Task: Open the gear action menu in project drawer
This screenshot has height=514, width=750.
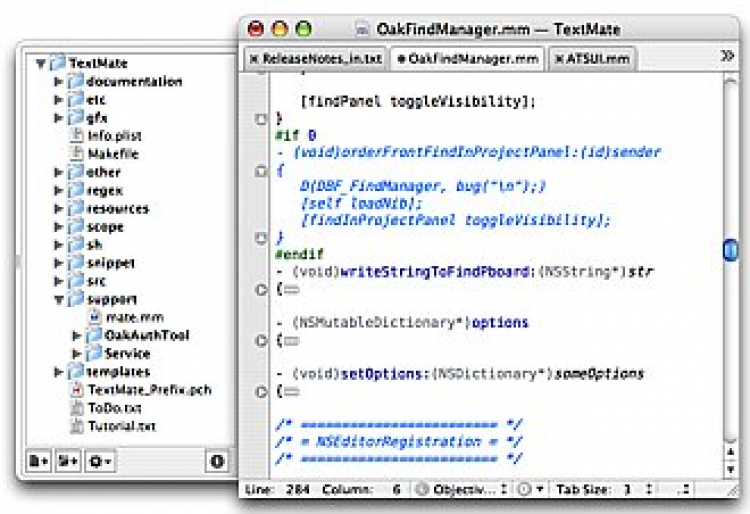Action: 100,461
